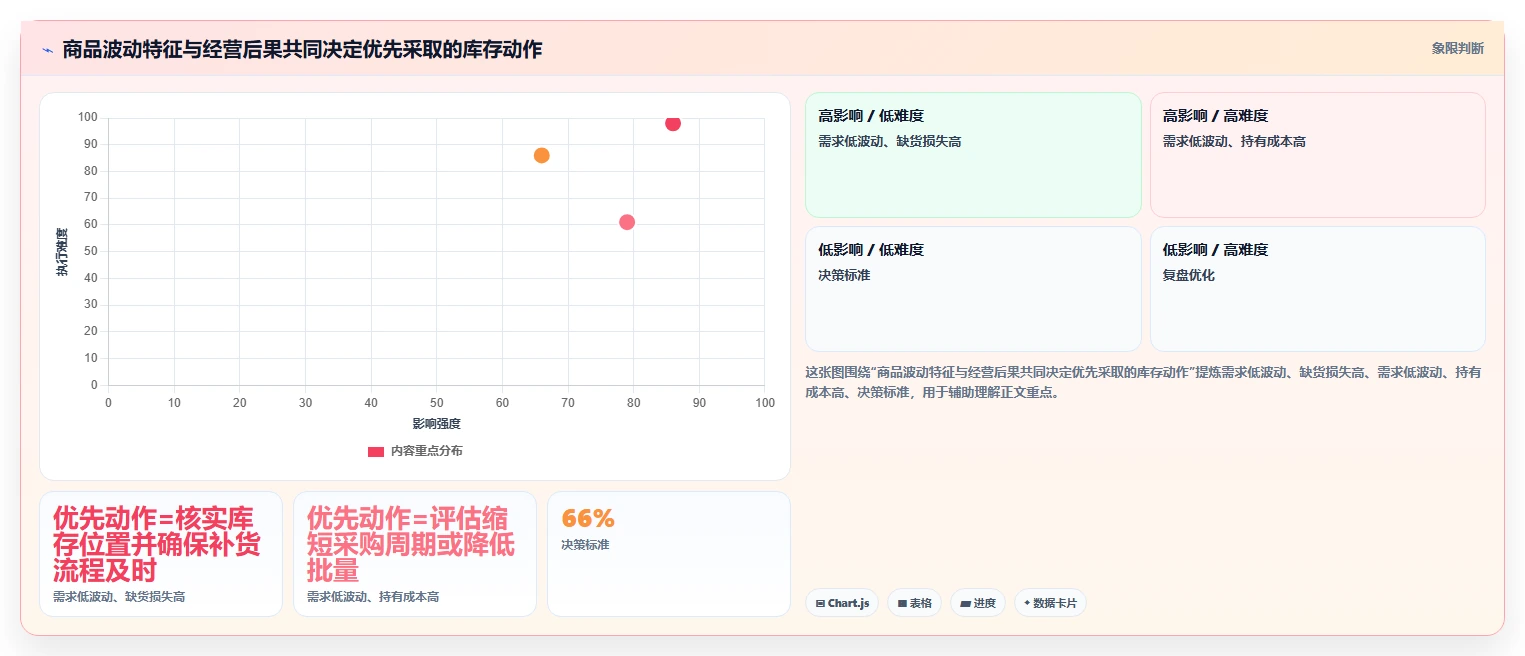Click the lightning icon beside the title
This screenshot has height=656, width=1525.
(47, 49)
